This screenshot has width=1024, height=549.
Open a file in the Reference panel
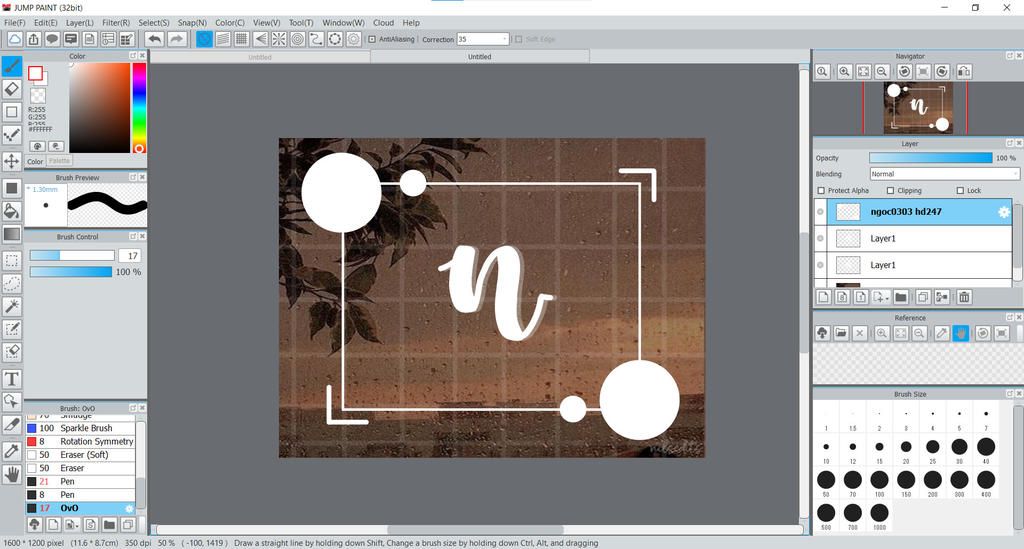click(840, 333)
